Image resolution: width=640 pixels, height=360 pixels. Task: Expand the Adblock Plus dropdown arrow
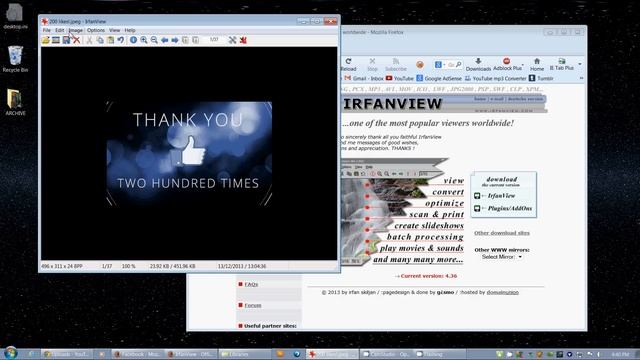[523, 64]
